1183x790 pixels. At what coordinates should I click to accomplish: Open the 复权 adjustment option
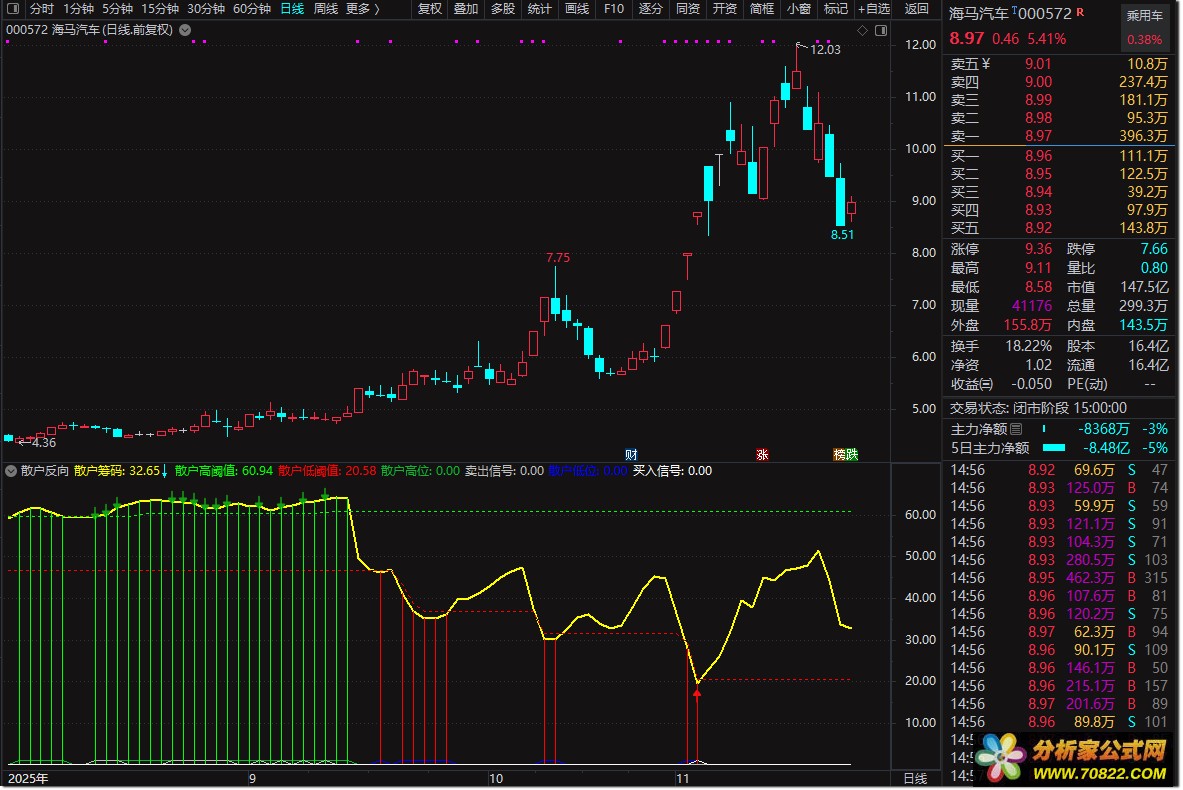point(429,9)
